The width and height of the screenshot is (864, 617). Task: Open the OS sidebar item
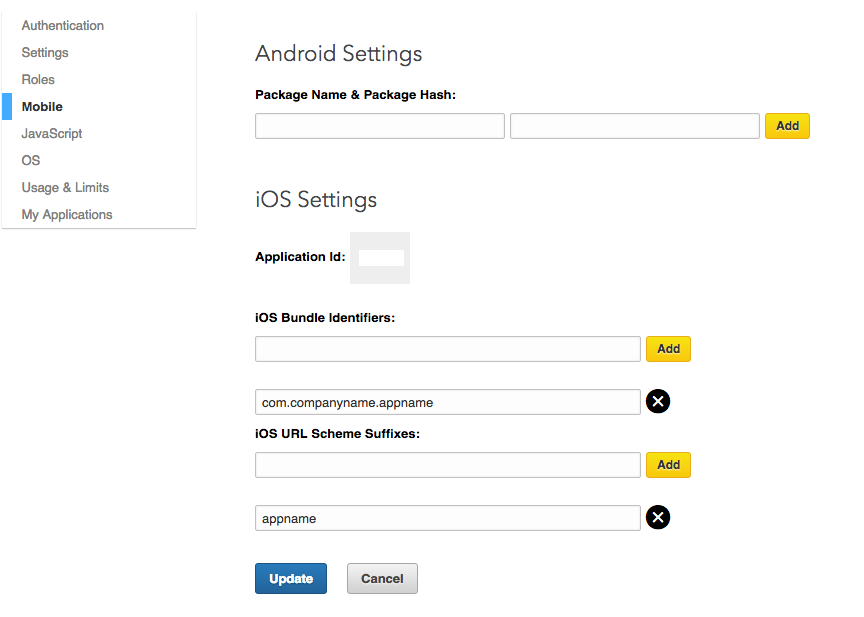31,160
